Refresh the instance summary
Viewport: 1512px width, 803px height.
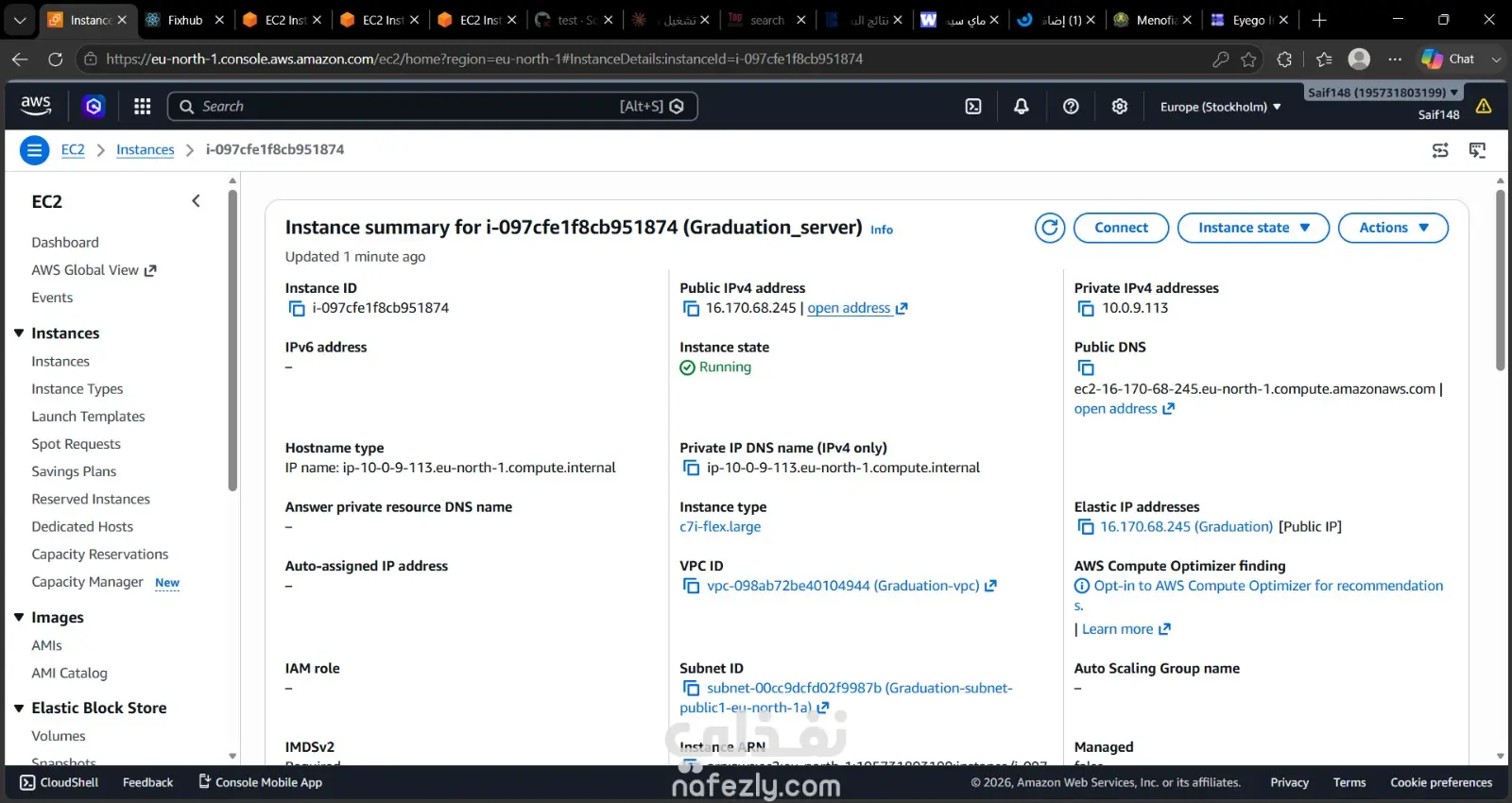pos(1050,228)
